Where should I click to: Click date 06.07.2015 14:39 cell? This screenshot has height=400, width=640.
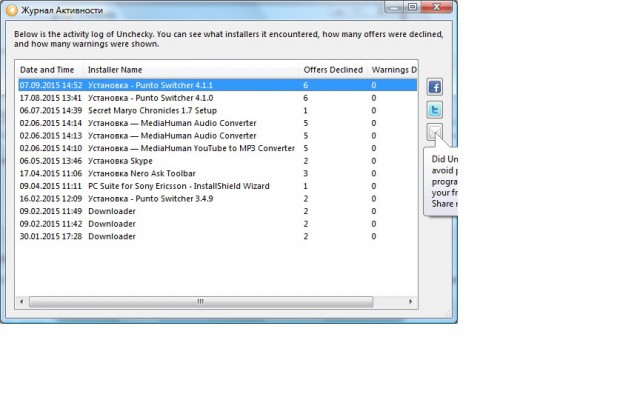[51, 111]
